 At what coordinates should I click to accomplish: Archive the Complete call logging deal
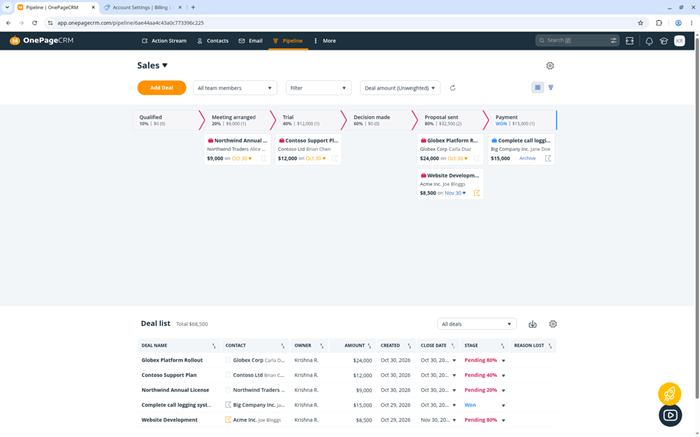click(x=527, y=158)
